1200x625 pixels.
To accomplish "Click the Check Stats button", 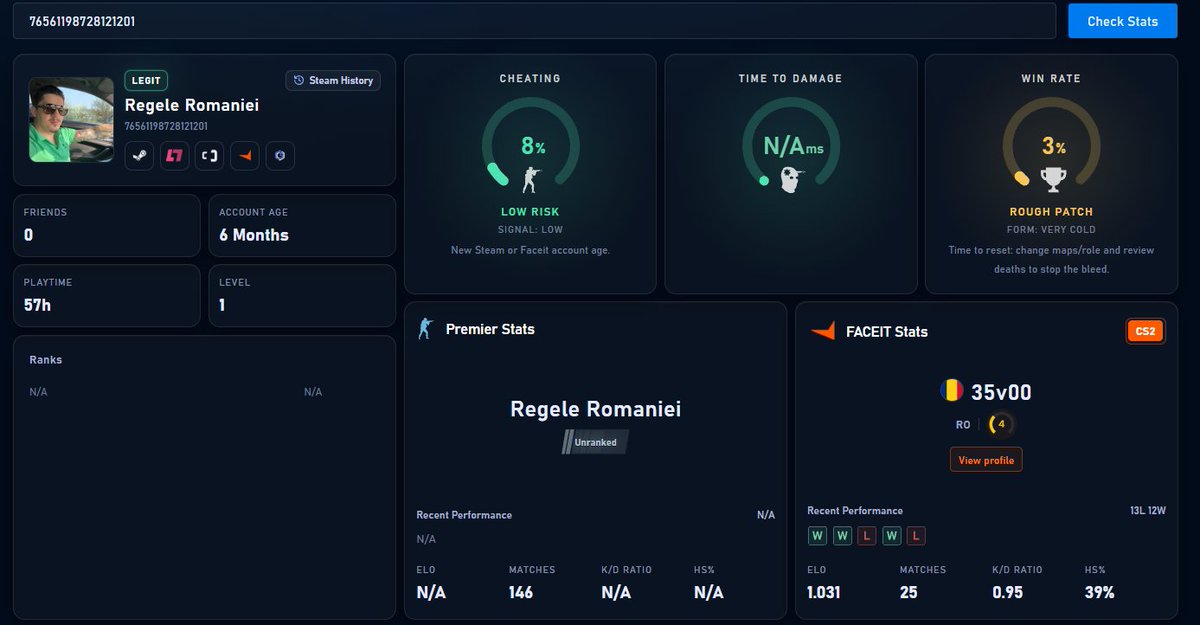I will point(1122,21).
